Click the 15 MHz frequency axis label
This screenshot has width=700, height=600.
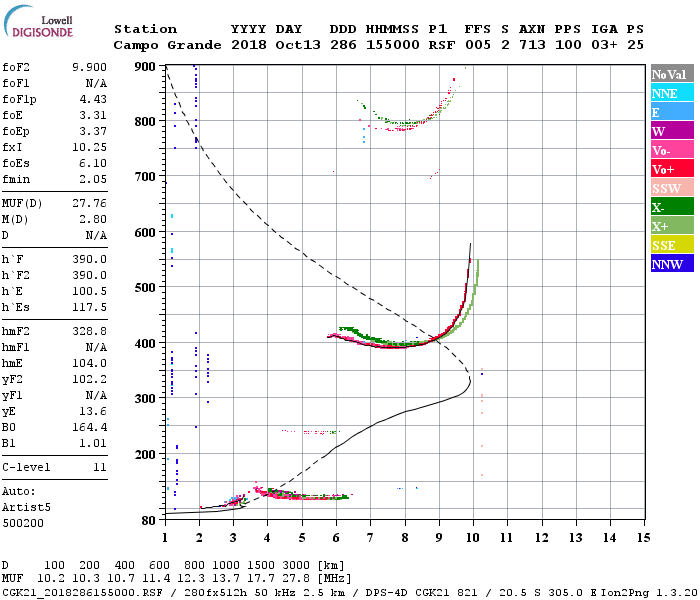(643, 538)
